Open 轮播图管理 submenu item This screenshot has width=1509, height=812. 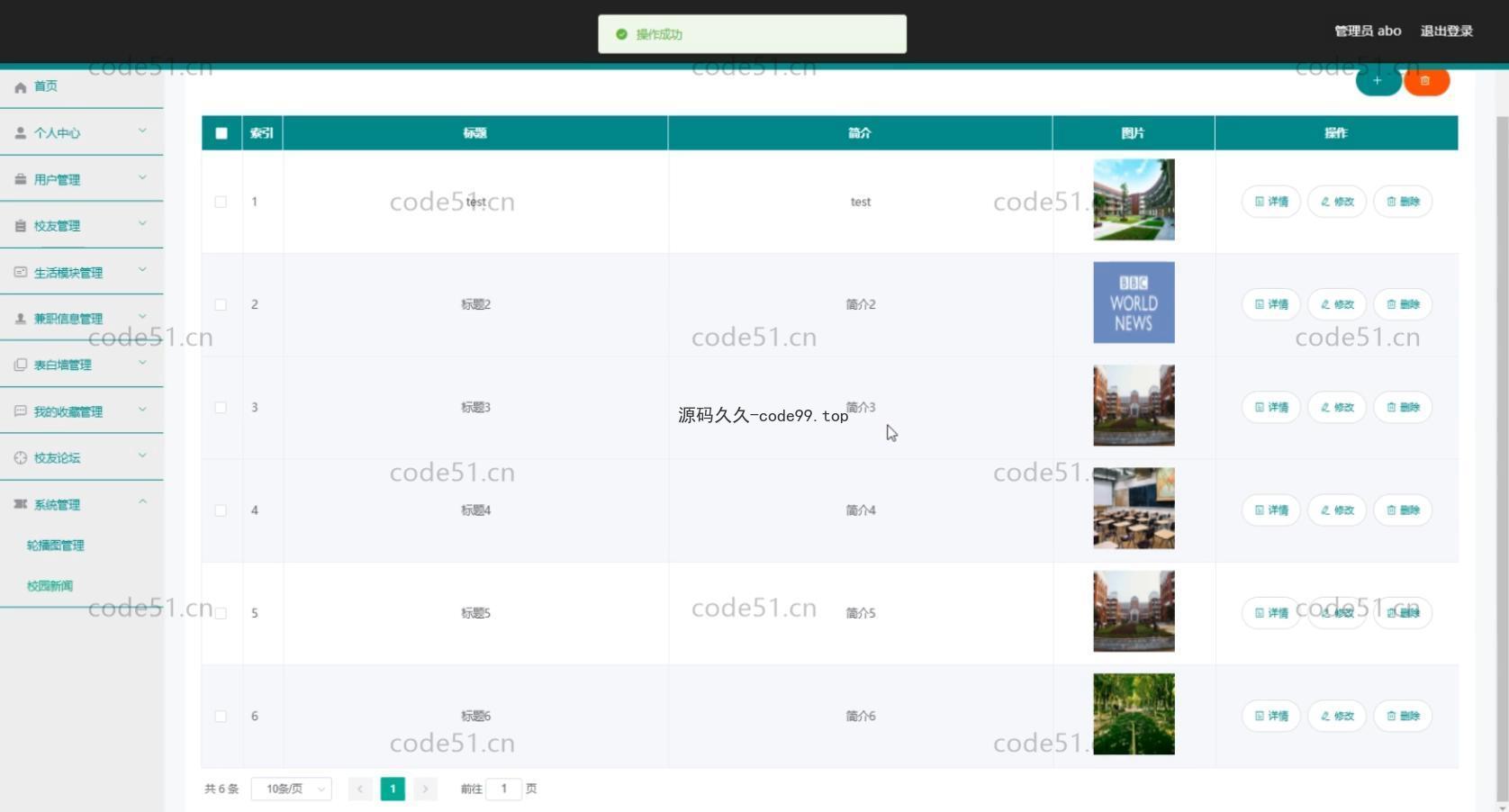coord(56,546)
